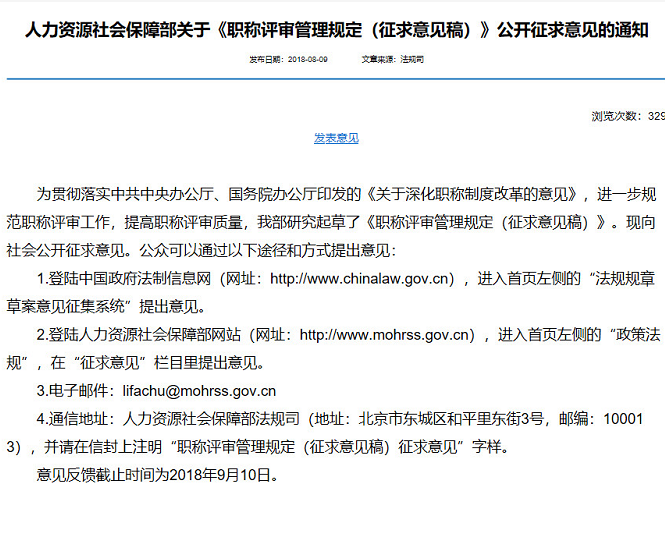Click the text 《关于深化职称制度改革的意见》
665x548 pixels.
click(x=471, y=194)
